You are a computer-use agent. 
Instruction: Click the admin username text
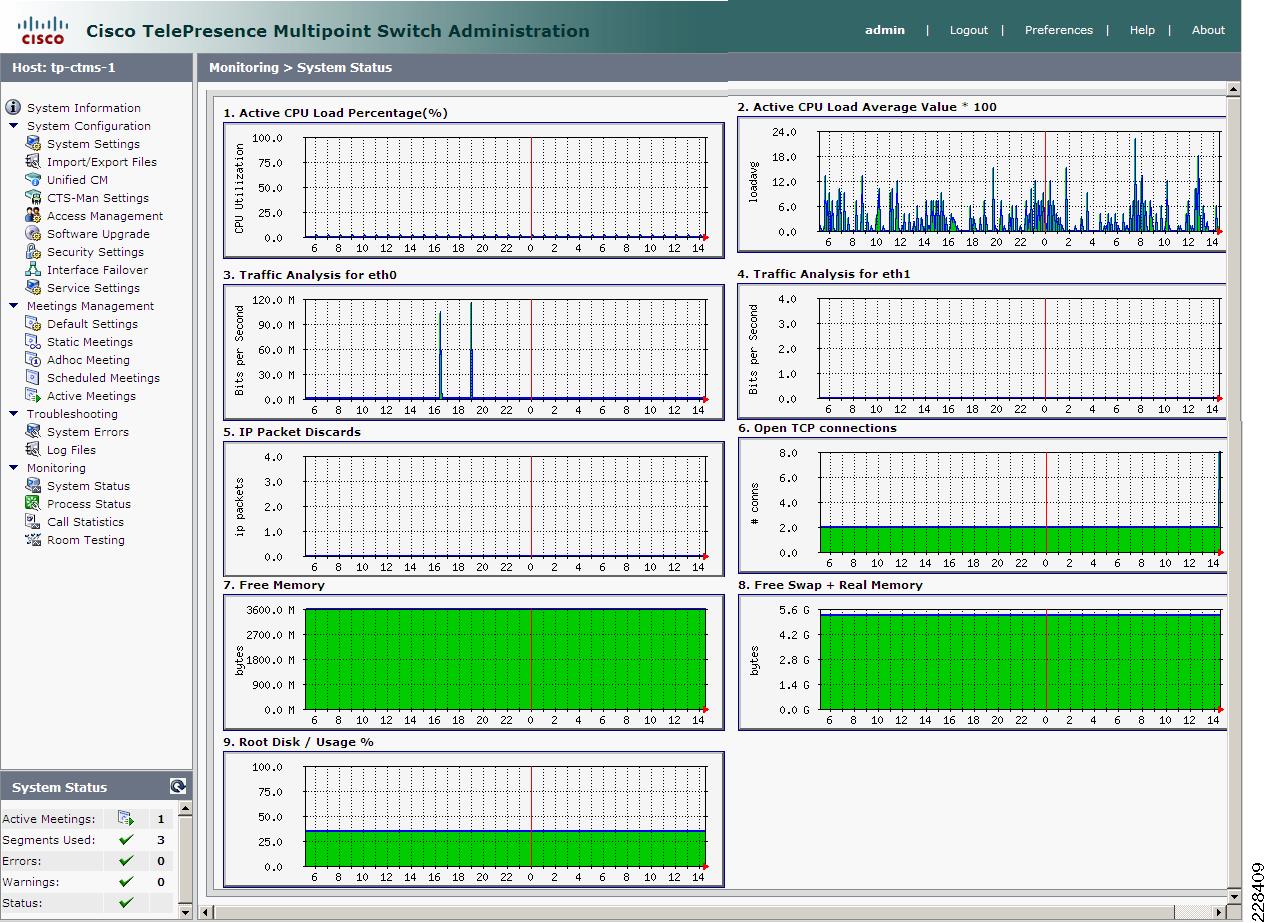pyautogui.click(x=885, y=30)
